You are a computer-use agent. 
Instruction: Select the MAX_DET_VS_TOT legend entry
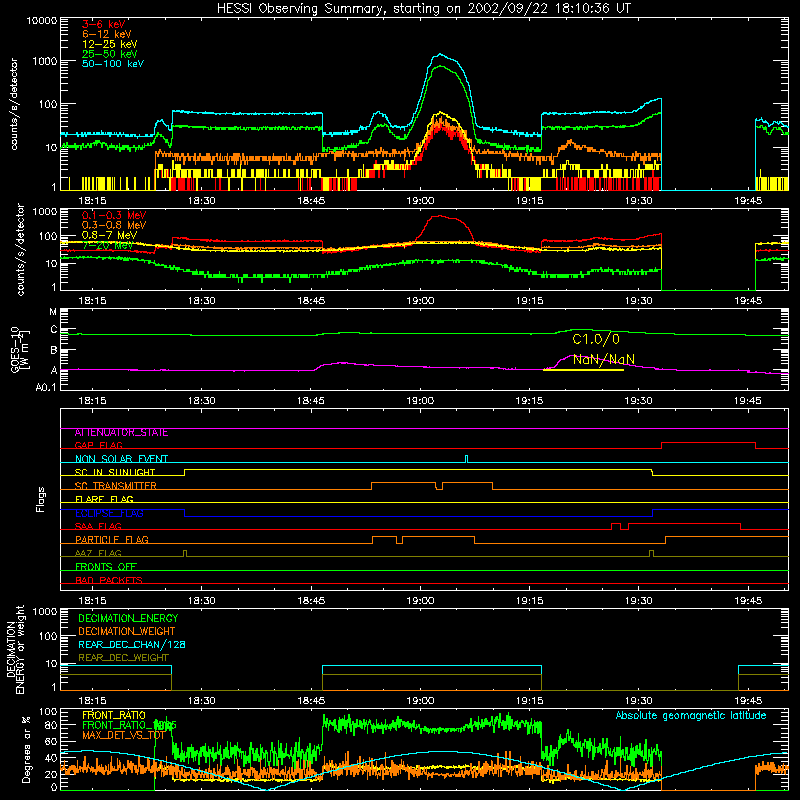click(123, 735)
